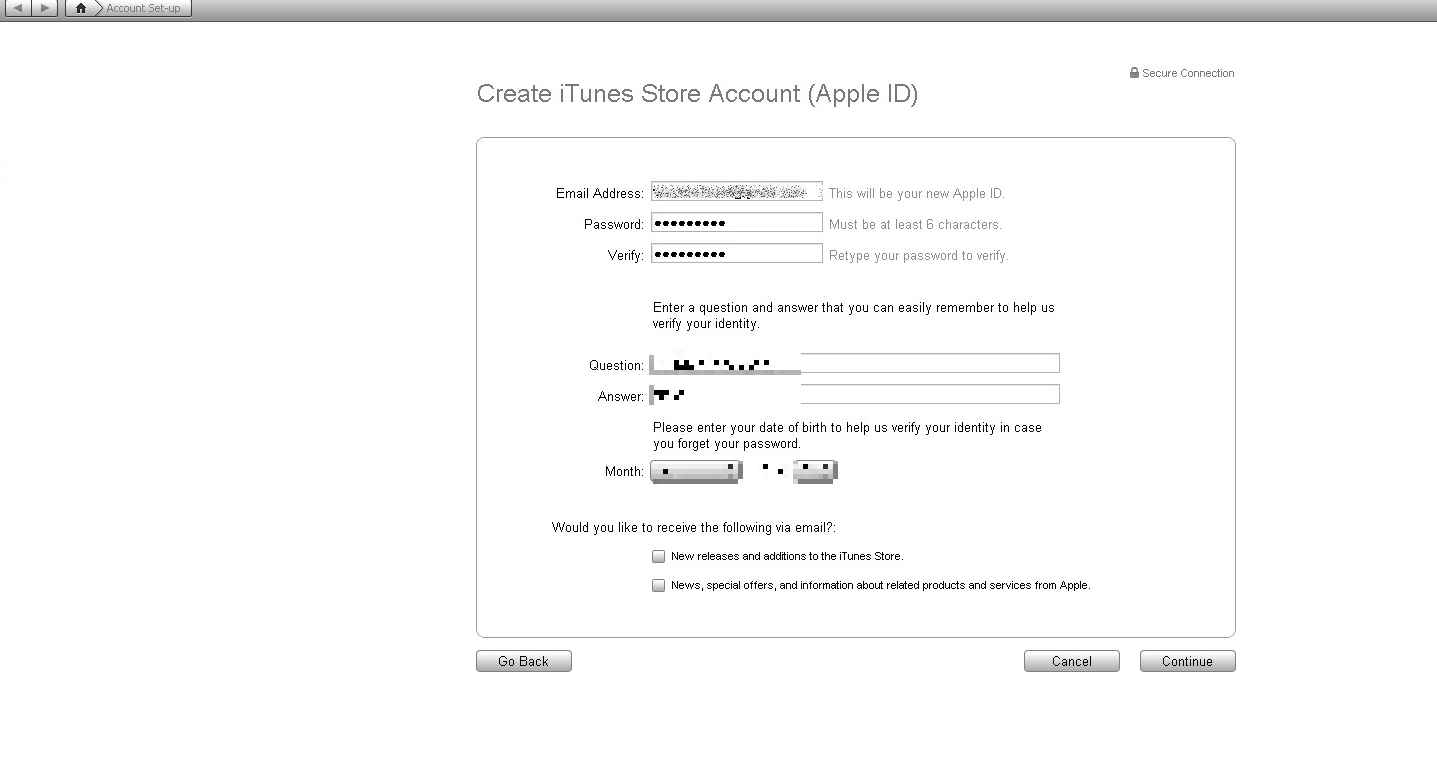Click the Secure Connection padlock icon
The height and width of the screenshot is (760, 1437).
point(1134,73)
